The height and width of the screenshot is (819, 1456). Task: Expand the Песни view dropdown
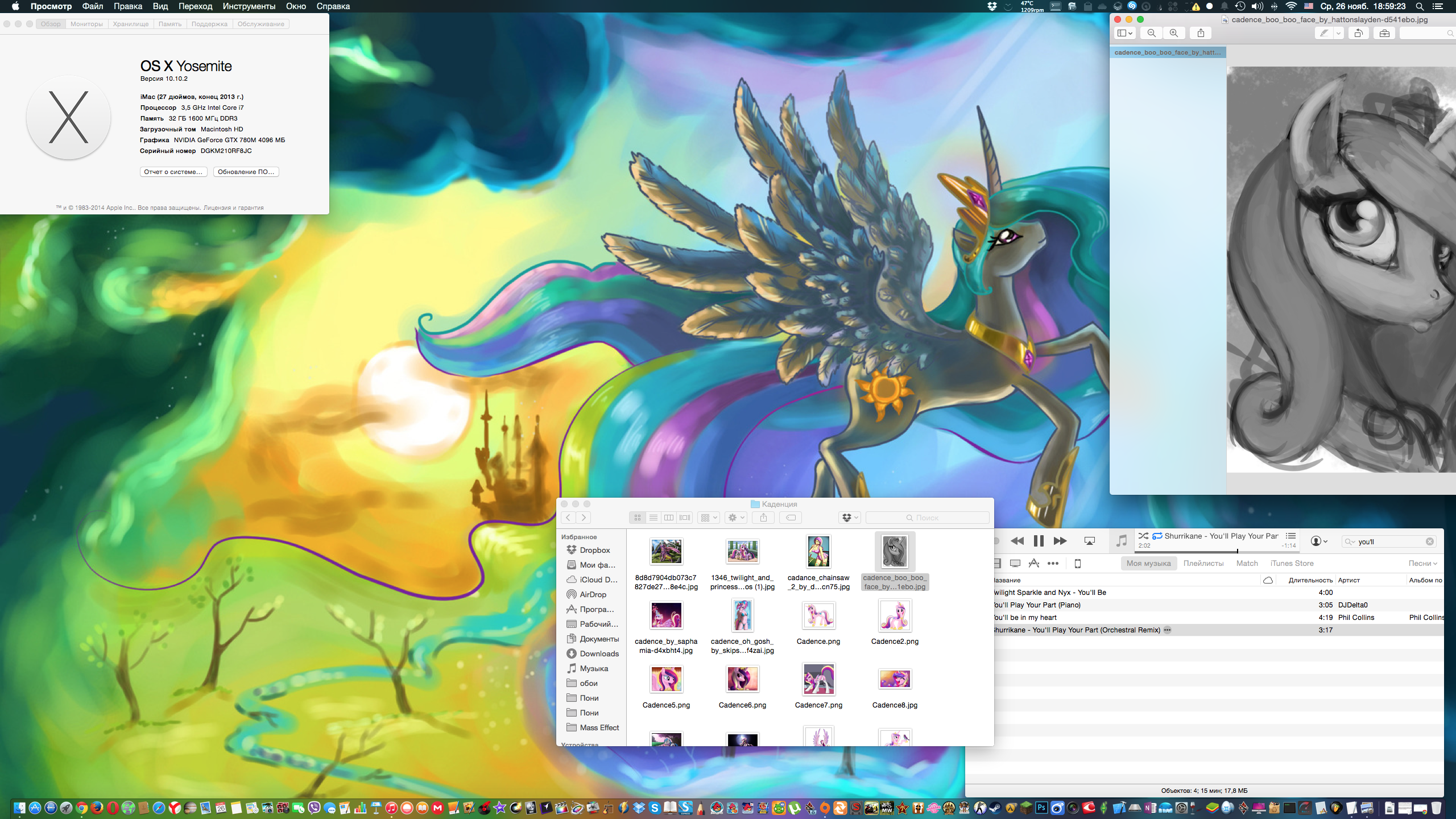tap(1422, 563)
